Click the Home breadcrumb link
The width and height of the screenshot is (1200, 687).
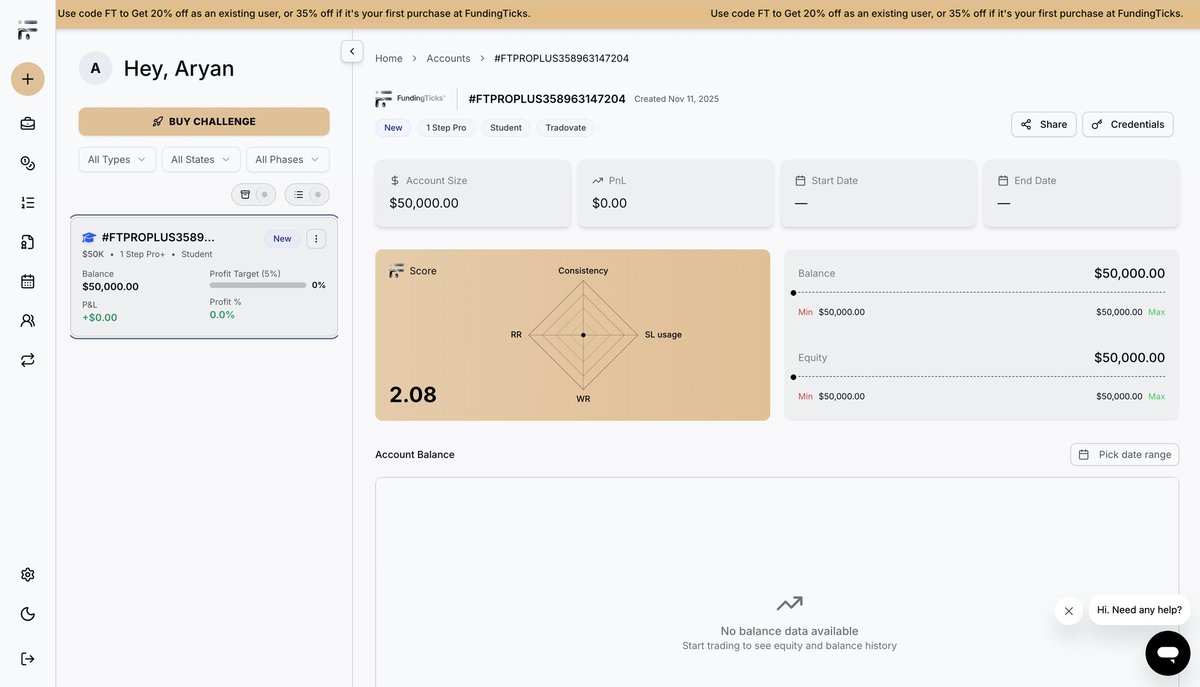click(x=389, y=58)
